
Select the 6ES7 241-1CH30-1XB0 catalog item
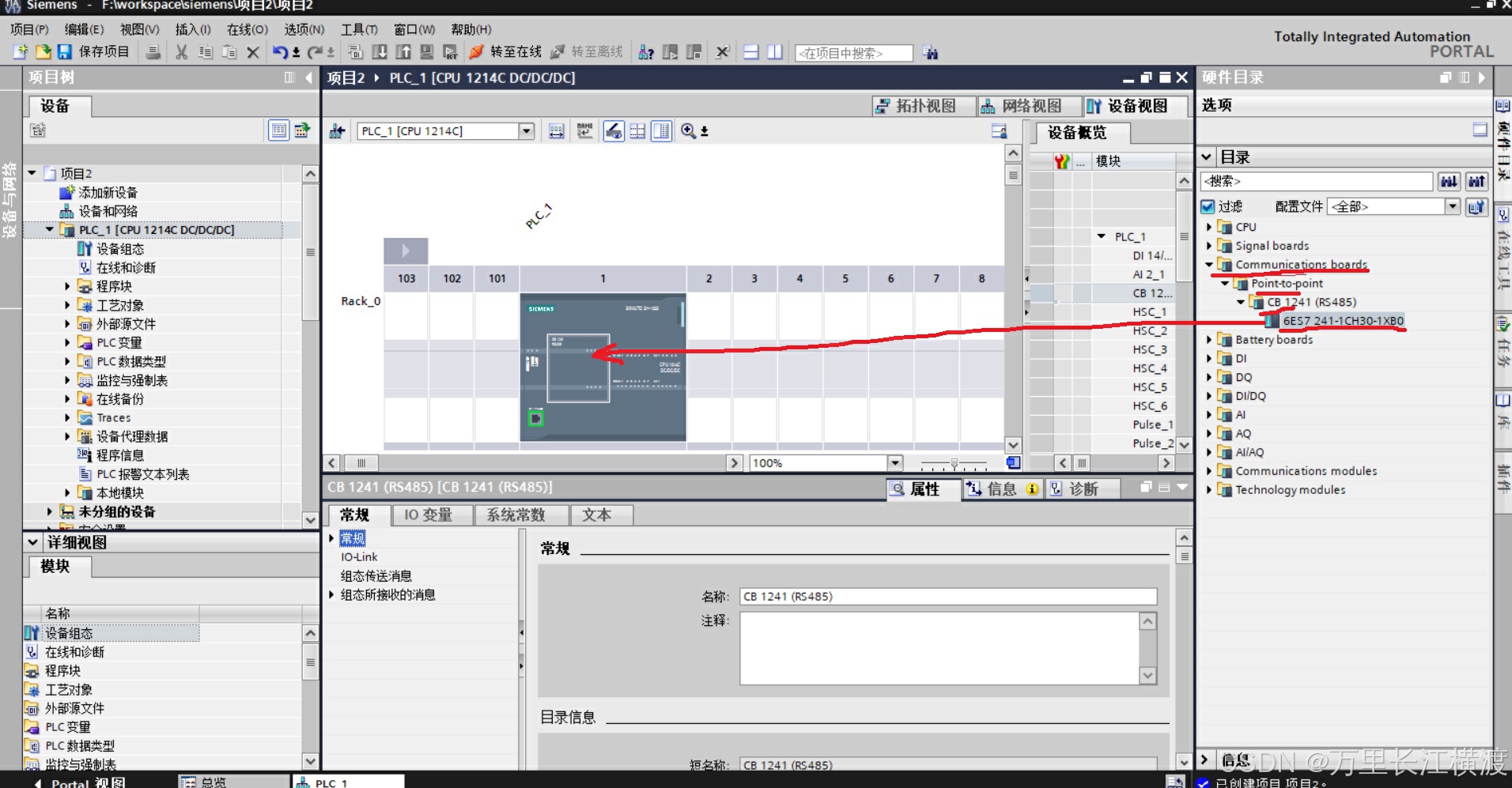click(1343, 321)
